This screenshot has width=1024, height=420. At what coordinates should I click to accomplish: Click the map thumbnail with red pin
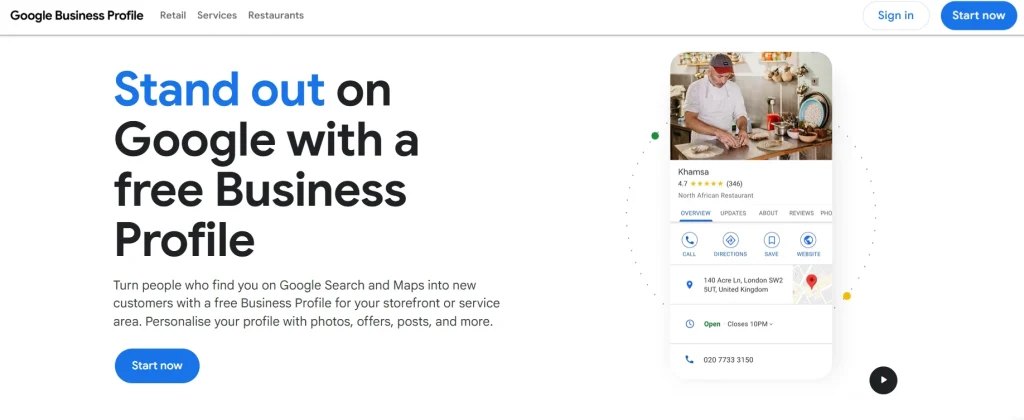pos(812,285)
